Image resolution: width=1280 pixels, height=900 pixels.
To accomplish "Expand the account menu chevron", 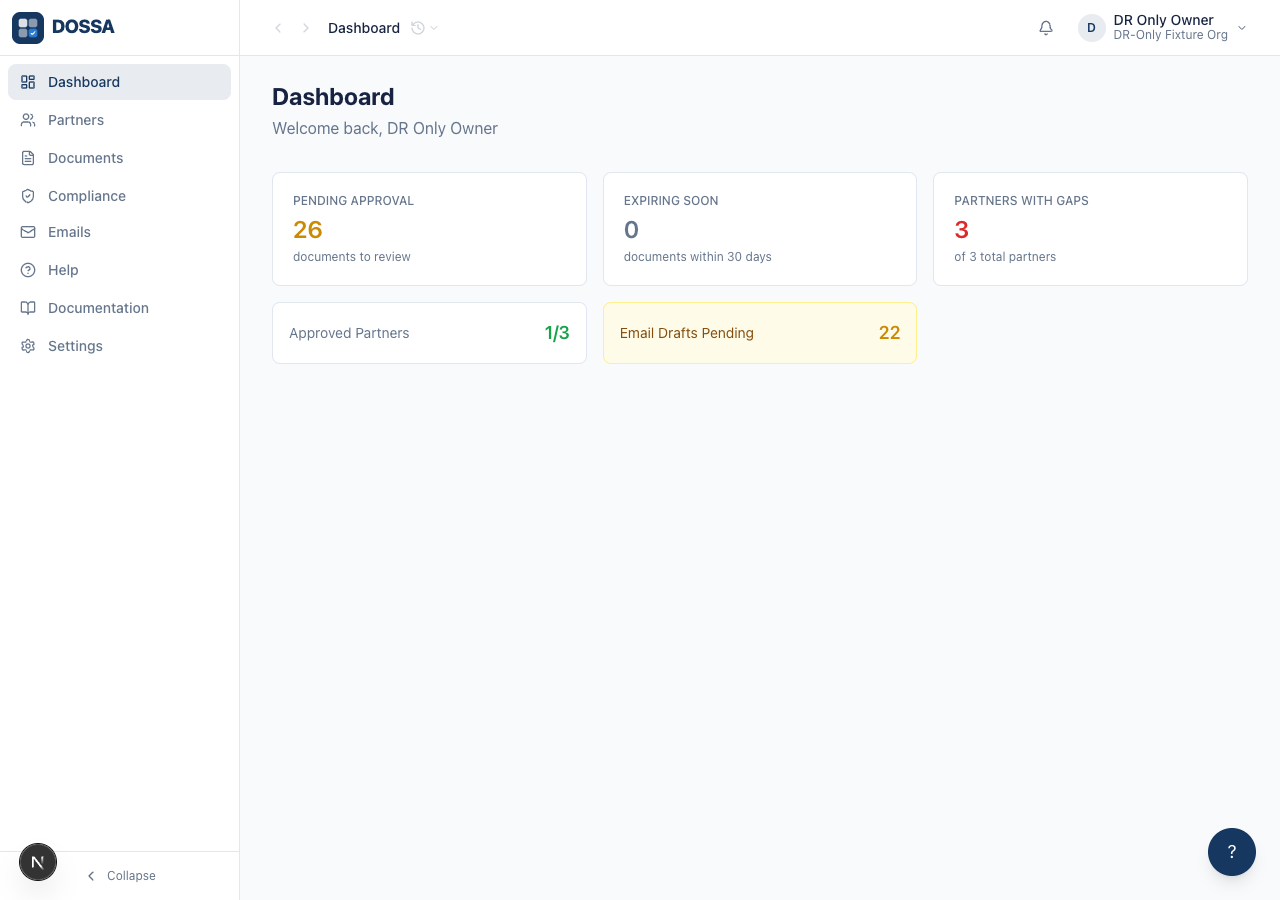I will point(1242,28).
